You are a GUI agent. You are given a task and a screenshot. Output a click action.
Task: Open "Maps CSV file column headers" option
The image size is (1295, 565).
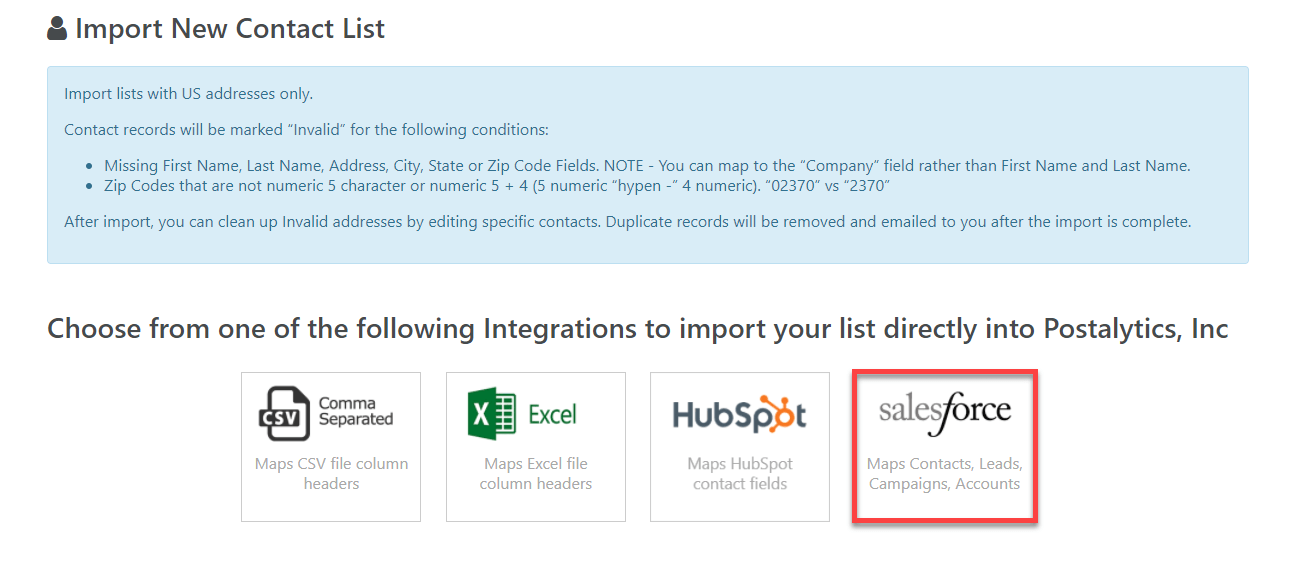[331, 474]
